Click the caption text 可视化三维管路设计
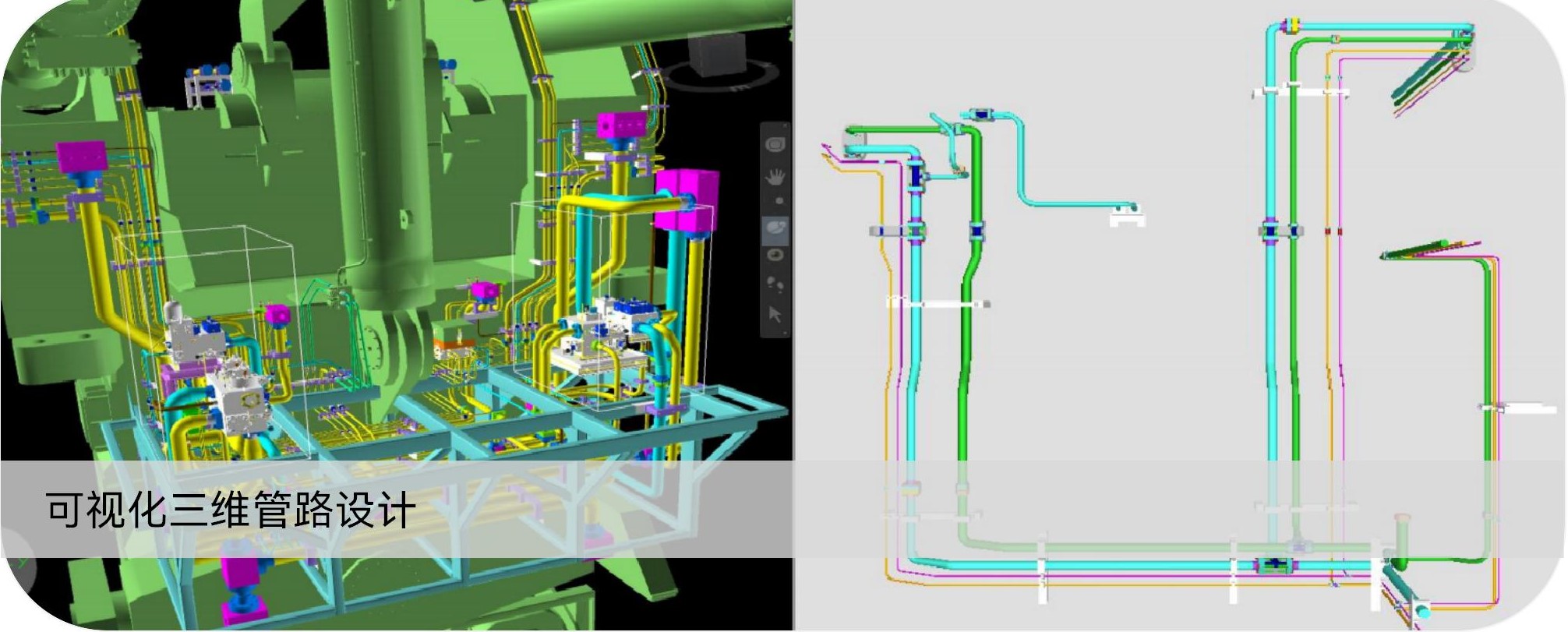This screenshot has height=632, width=1568. pos(230,510)
